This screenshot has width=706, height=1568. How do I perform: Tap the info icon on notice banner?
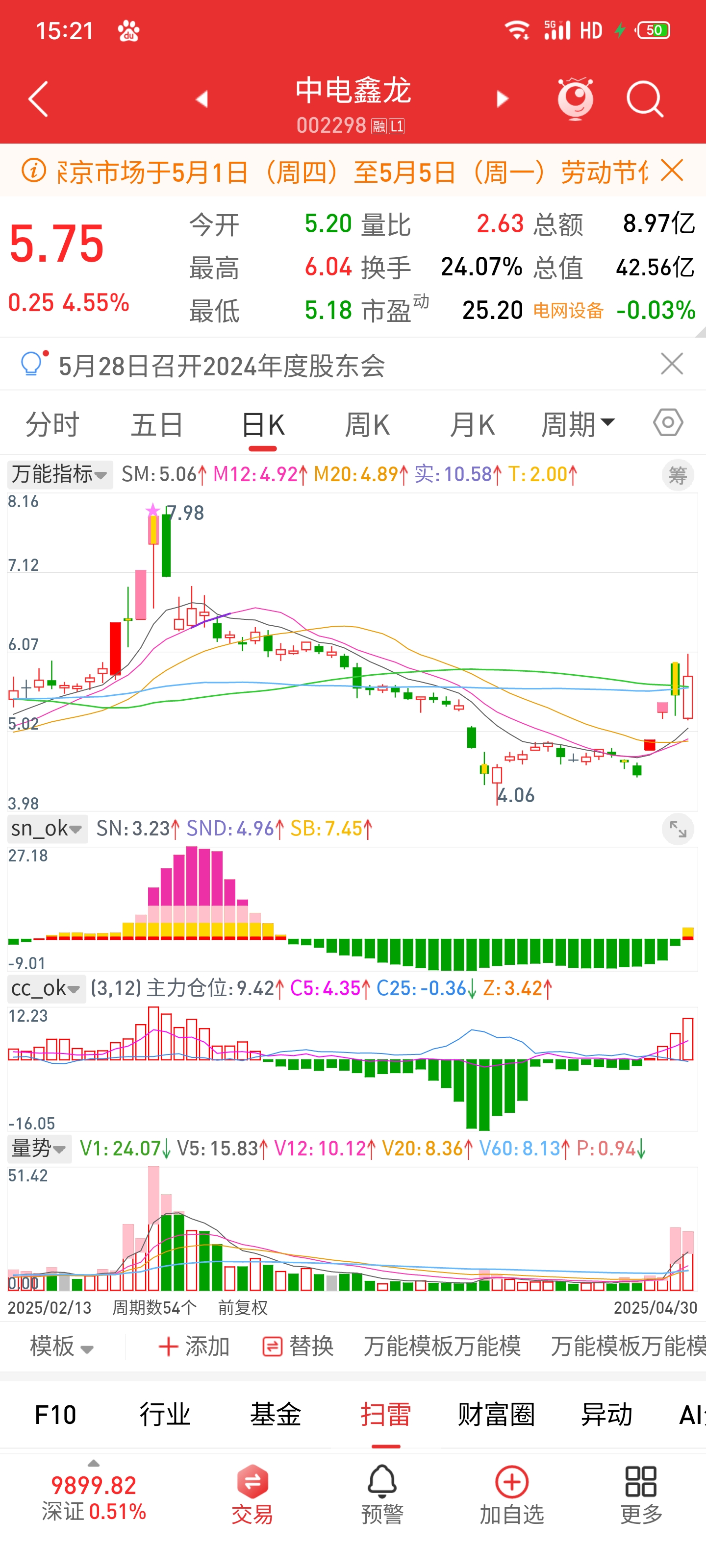tap(34, 171)
